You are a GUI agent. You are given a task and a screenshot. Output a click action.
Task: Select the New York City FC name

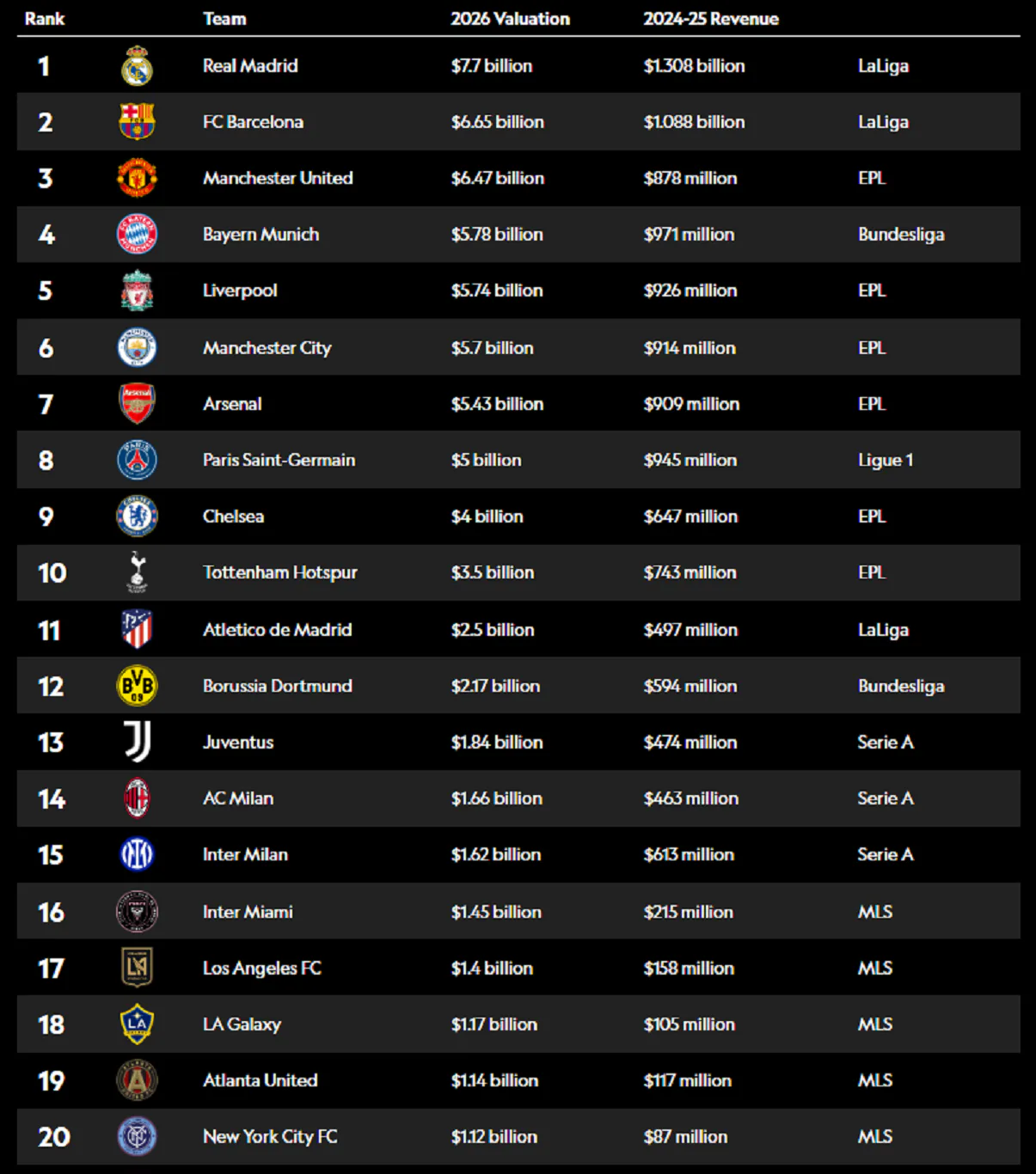270,1136
